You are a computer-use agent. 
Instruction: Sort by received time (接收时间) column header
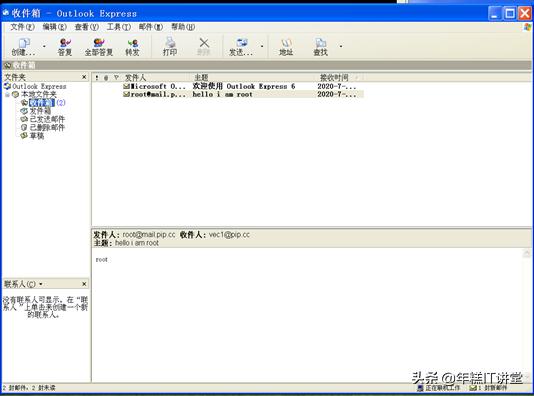[334, 78]
